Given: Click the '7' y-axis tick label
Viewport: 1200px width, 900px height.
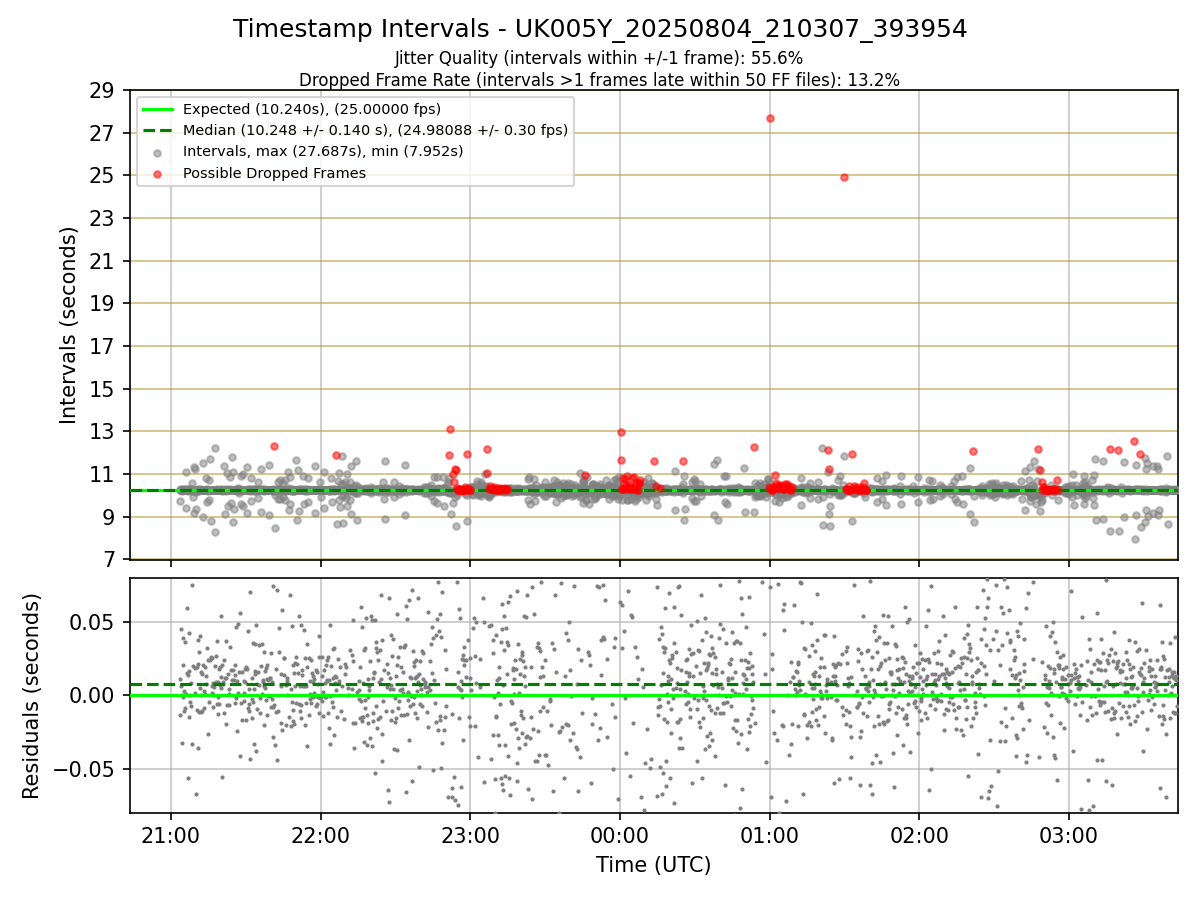Looking at the screenshot, I should pyautogui.click(x=108, y=560).
